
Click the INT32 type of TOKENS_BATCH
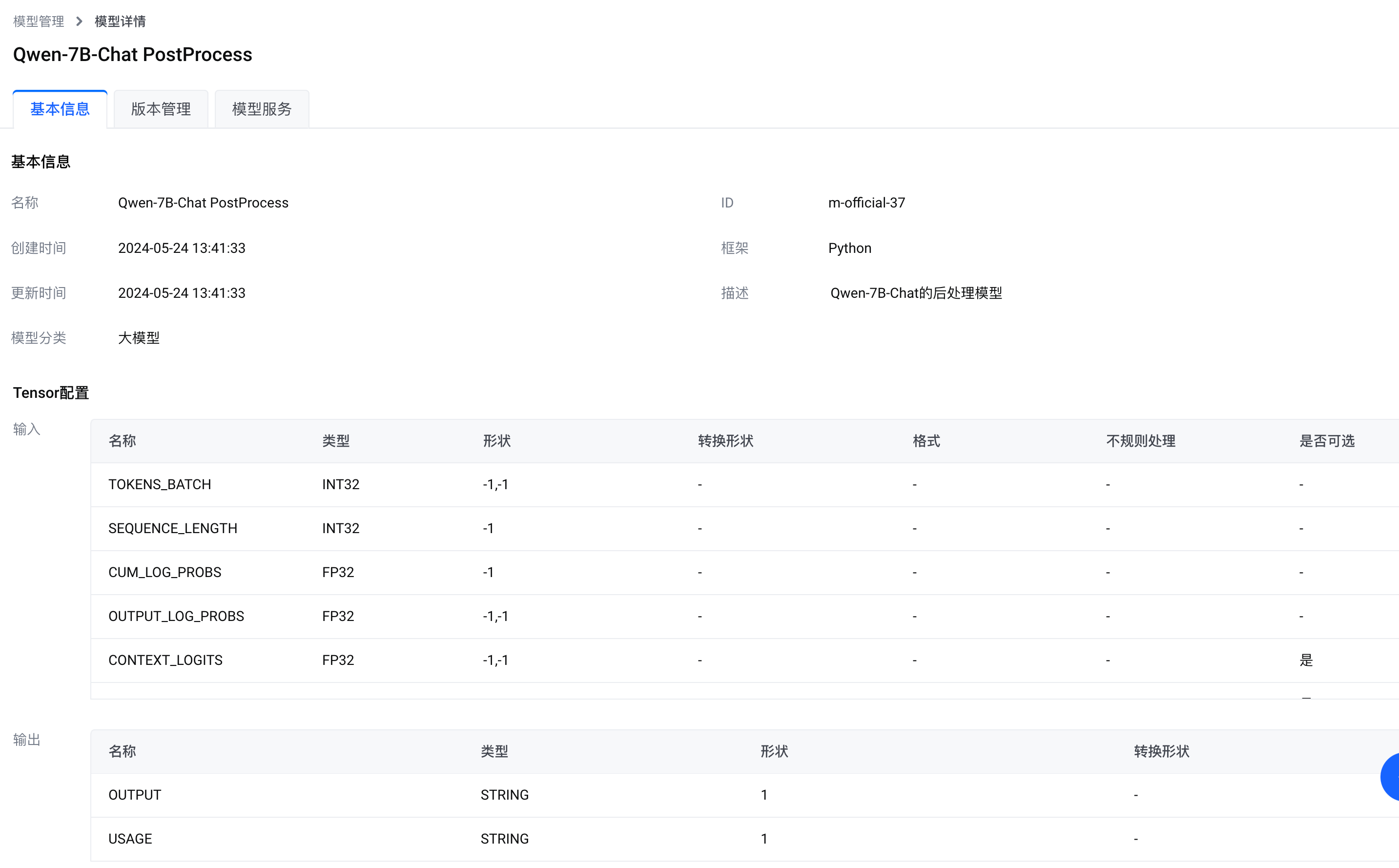click(341, 484)
